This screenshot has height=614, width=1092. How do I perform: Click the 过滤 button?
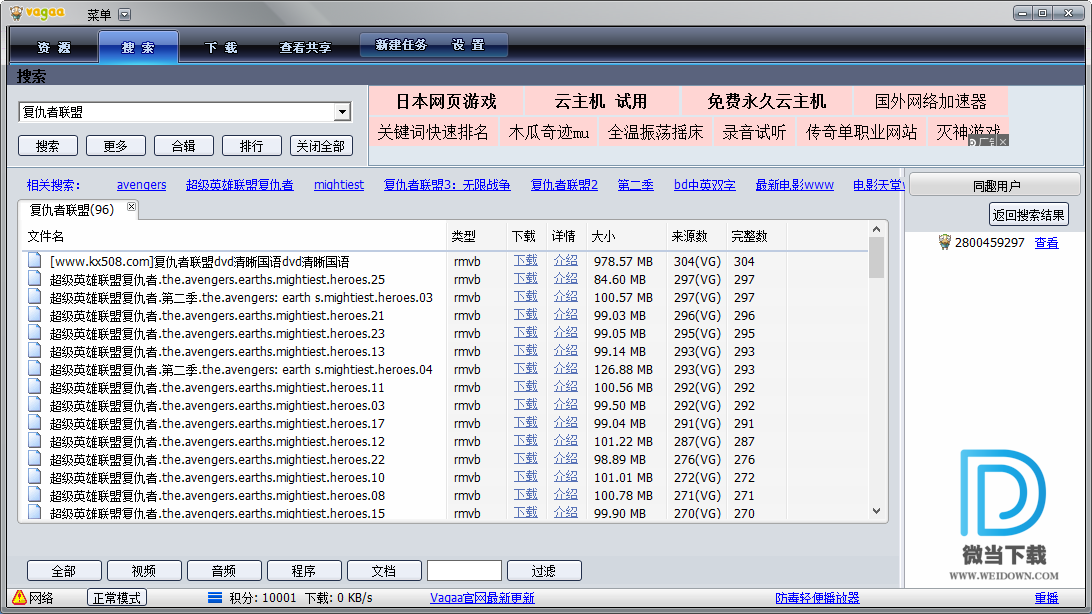point(544,571)
